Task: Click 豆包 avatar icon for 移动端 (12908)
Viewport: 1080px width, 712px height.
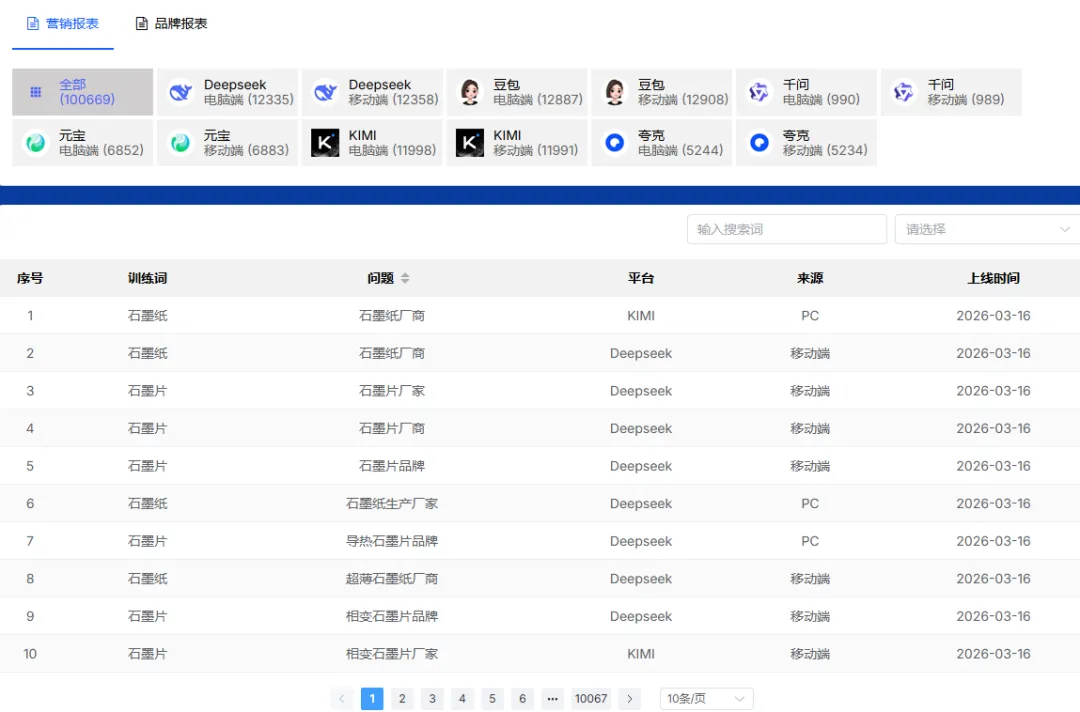Action: click(x=614, y=92)
